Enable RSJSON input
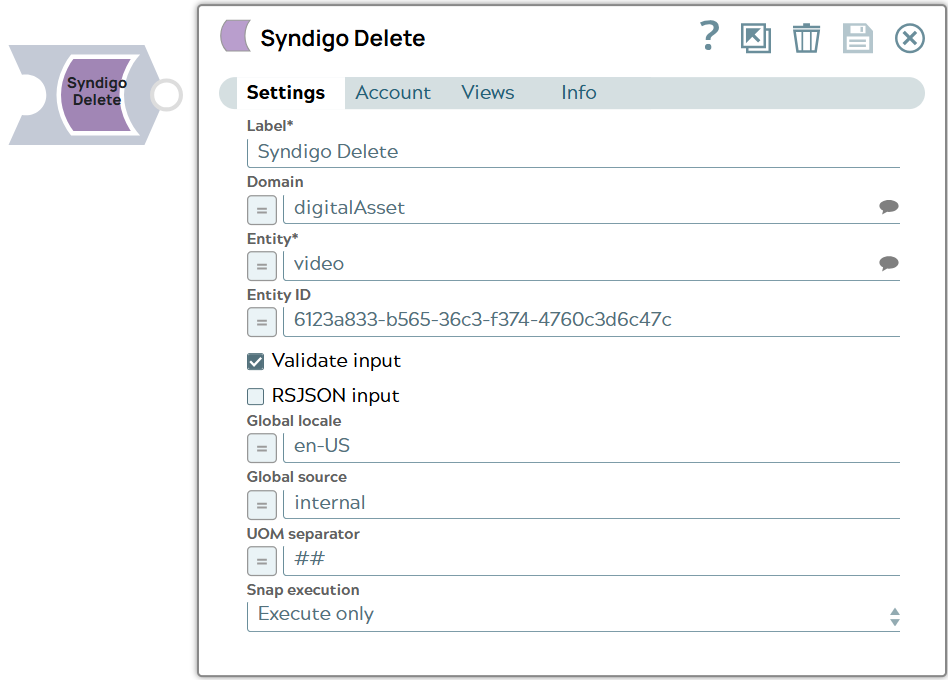The image size is (948, 680). click(254, 396)
